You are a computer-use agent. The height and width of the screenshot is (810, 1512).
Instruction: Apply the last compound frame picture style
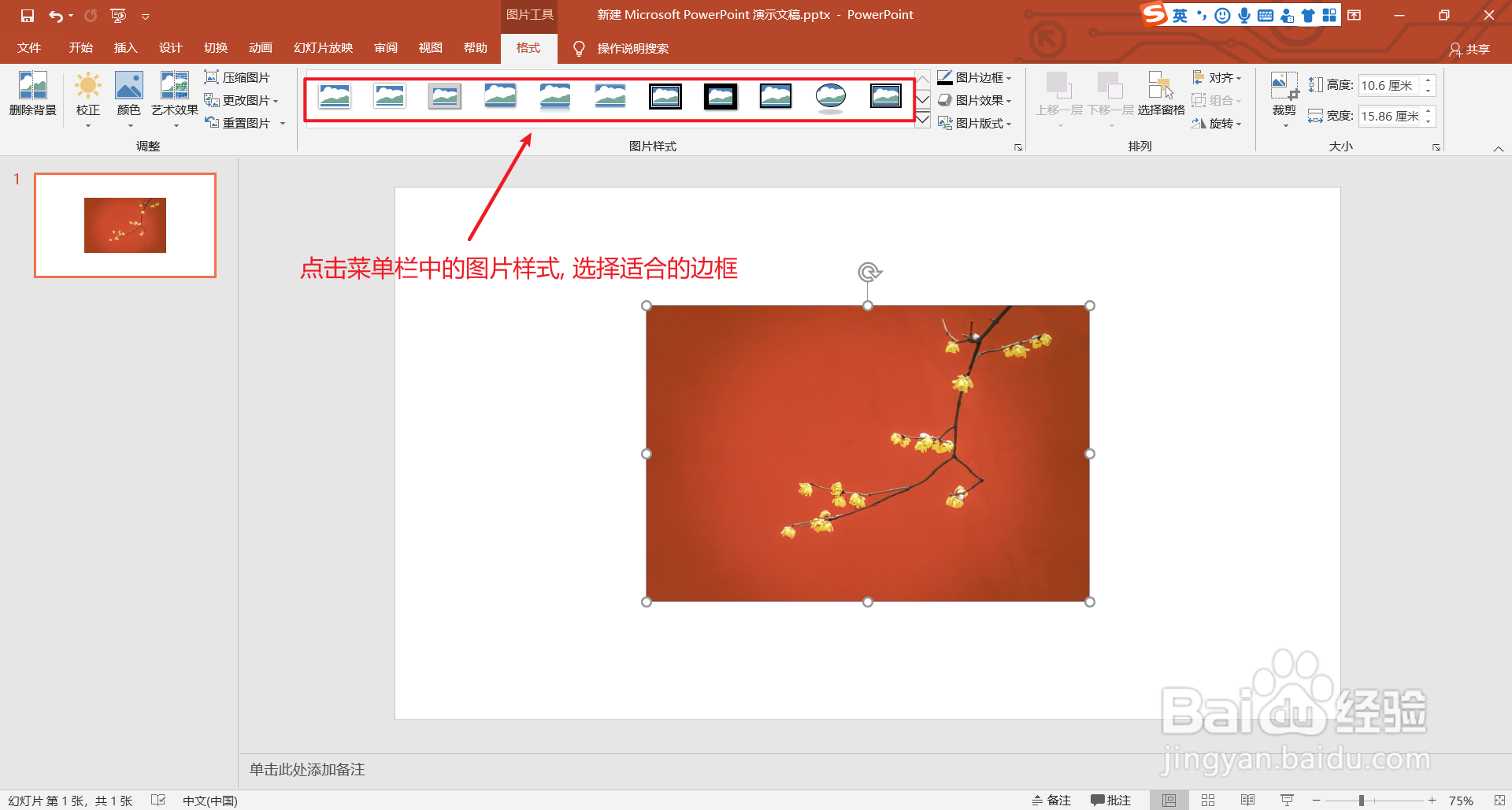point(886,97)
